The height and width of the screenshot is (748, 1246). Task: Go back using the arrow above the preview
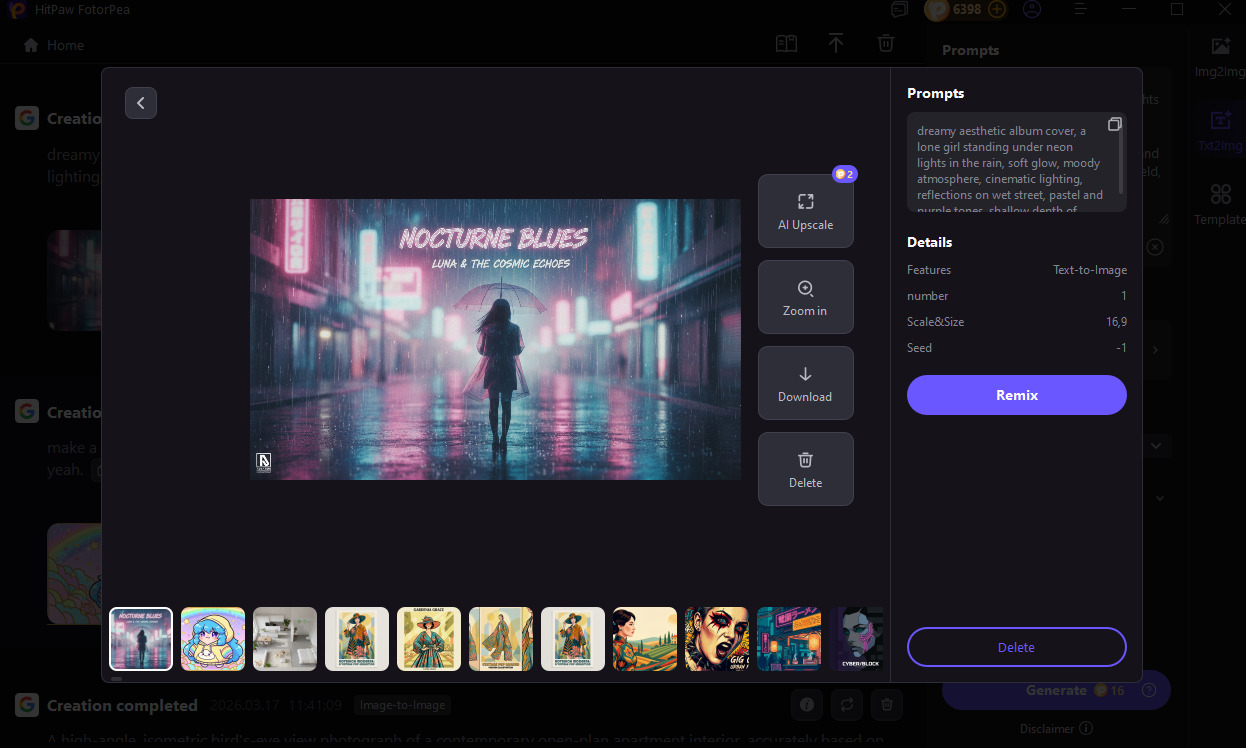140,103
